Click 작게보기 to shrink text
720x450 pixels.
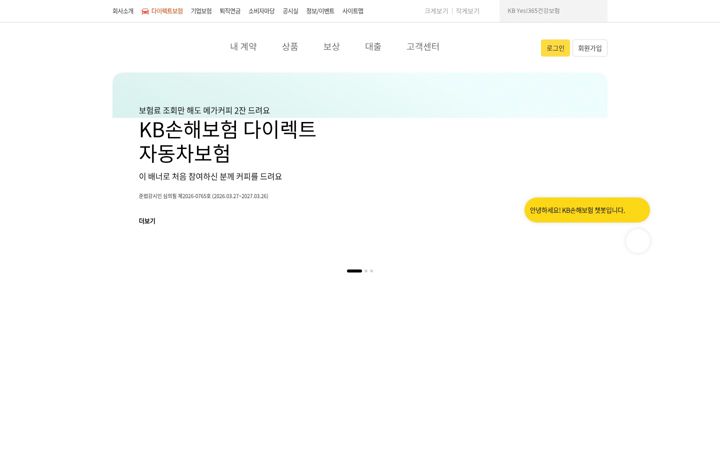click(x=467, y=11)
